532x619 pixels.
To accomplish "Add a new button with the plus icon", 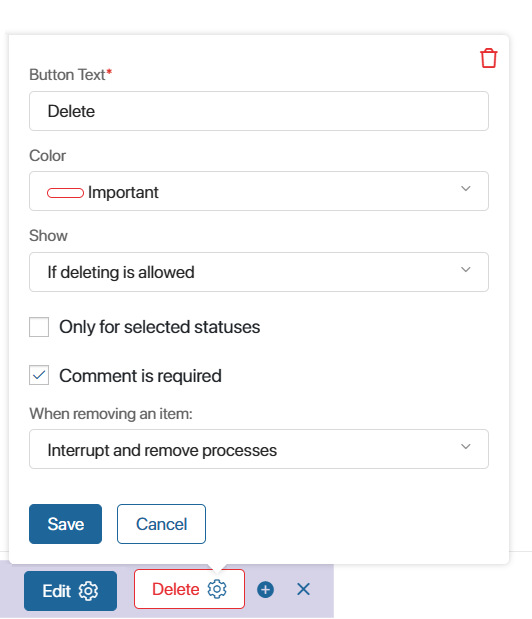I will pyautogui.click(x=266, y=590).
